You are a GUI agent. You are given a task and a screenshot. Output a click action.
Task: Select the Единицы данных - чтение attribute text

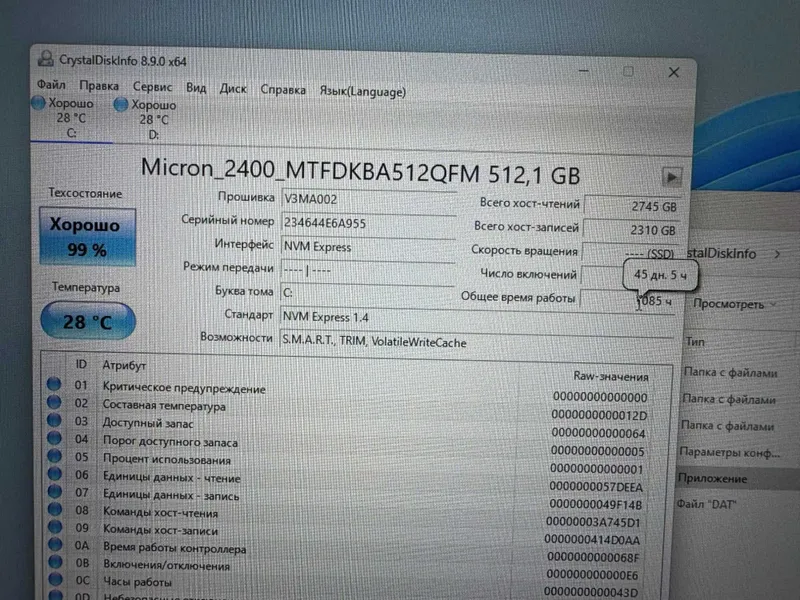(172, 478)
